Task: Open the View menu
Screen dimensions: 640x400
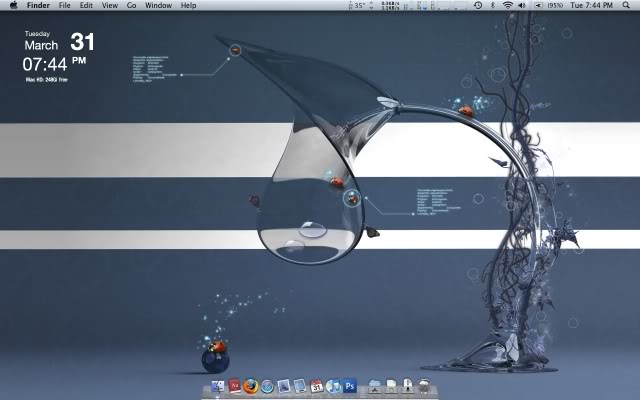Action: 110,5
